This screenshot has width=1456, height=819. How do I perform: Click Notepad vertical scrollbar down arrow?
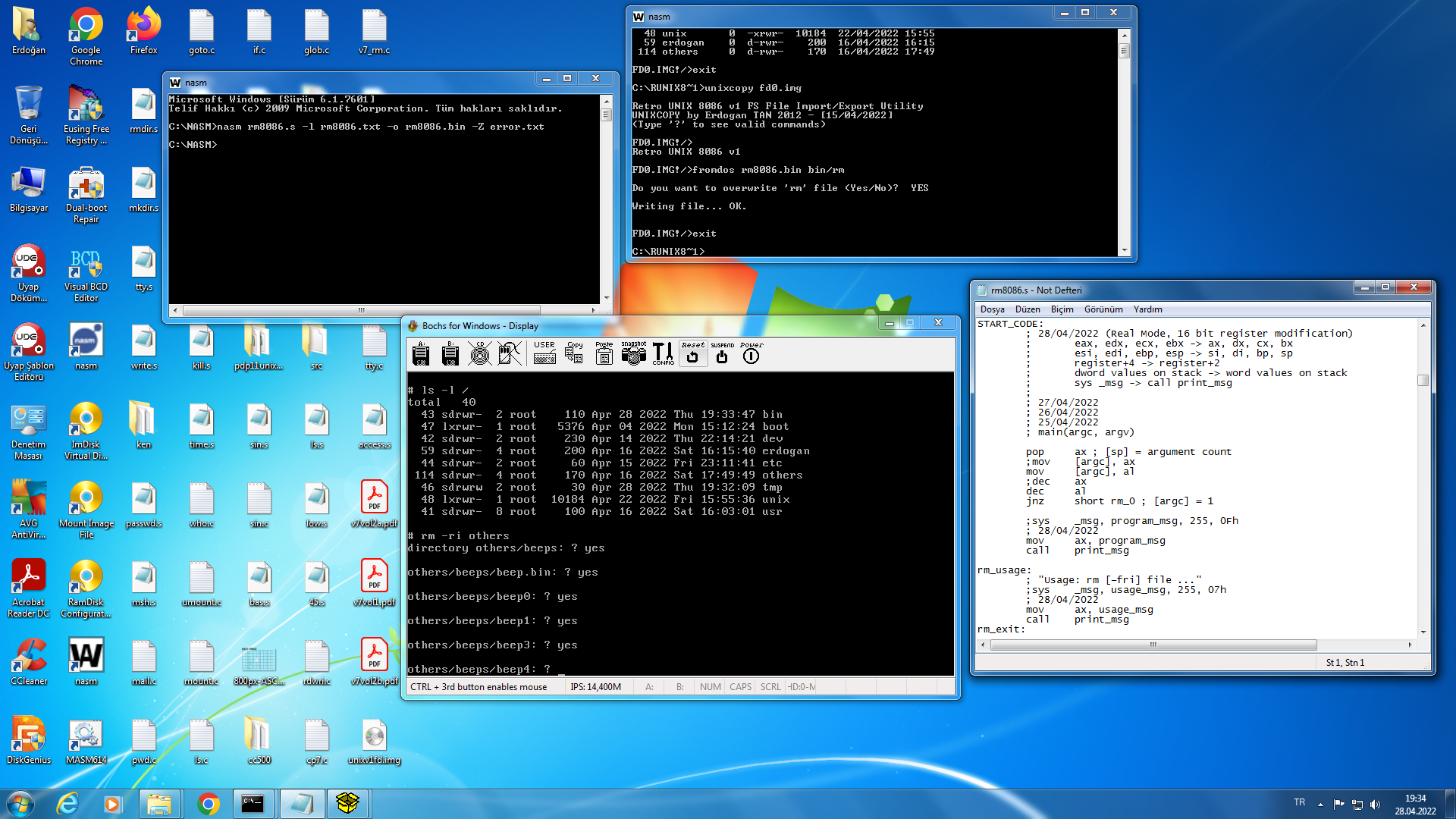coord(1423,632)
